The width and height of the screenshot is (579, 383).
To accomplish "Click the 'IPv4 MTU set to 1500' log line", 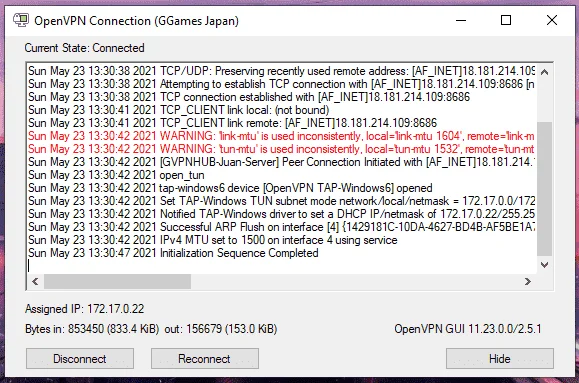I will 213,240.
